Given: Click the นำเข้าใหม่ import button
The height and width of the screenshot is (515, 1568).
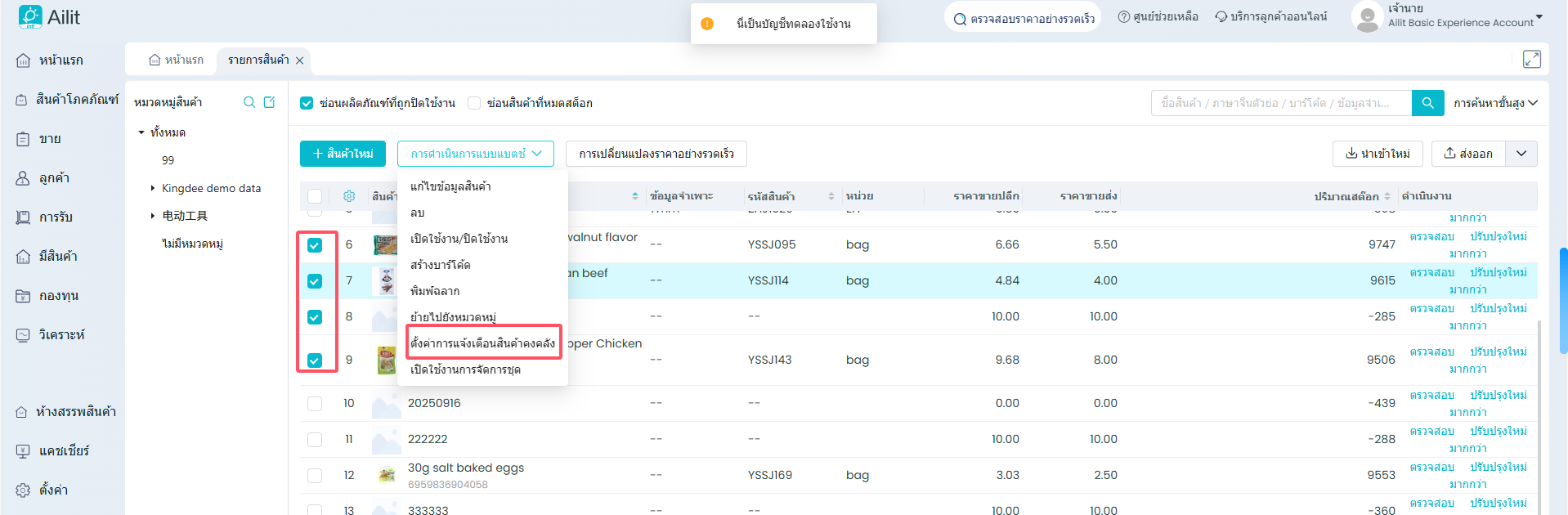Looking at the screenshot, I should tap(1378, 154).
